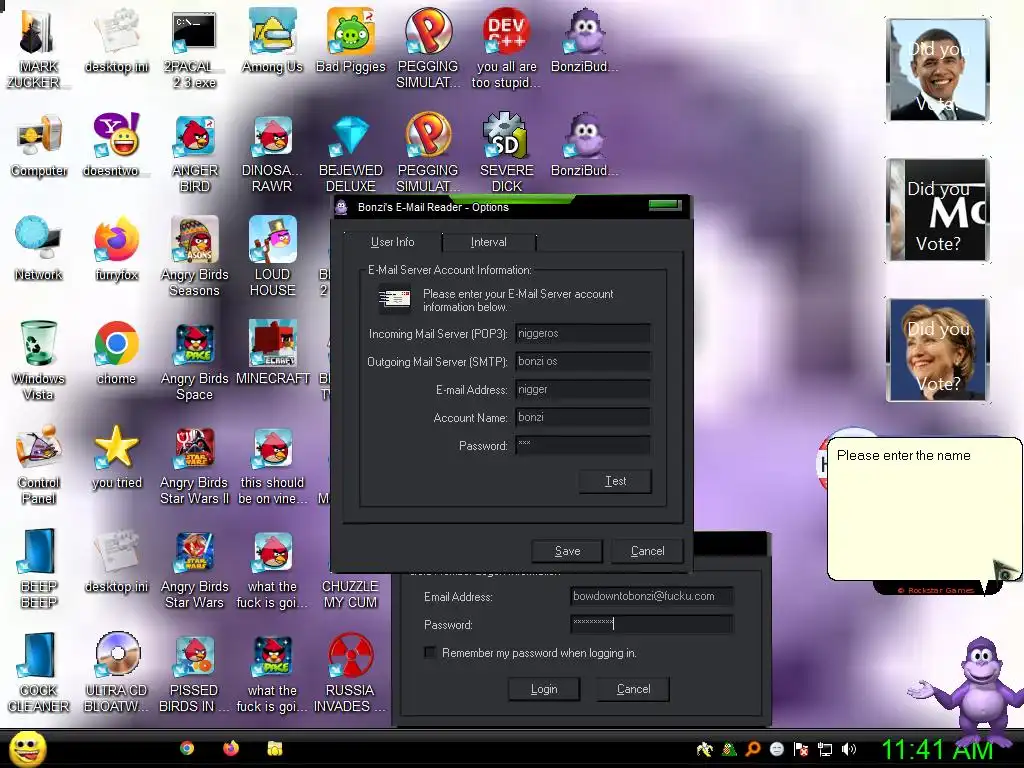
Task: Select the Yahoo smiley 'doesntwo...' icon
Action: 116,146
